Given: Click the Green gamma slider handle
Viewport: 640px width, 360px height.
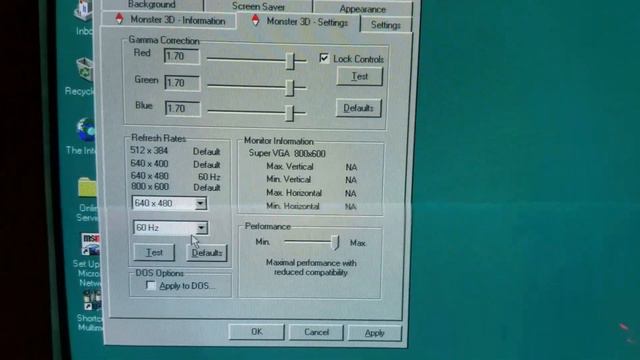Looking at the screenshot, I should click(x=290, y=87).
